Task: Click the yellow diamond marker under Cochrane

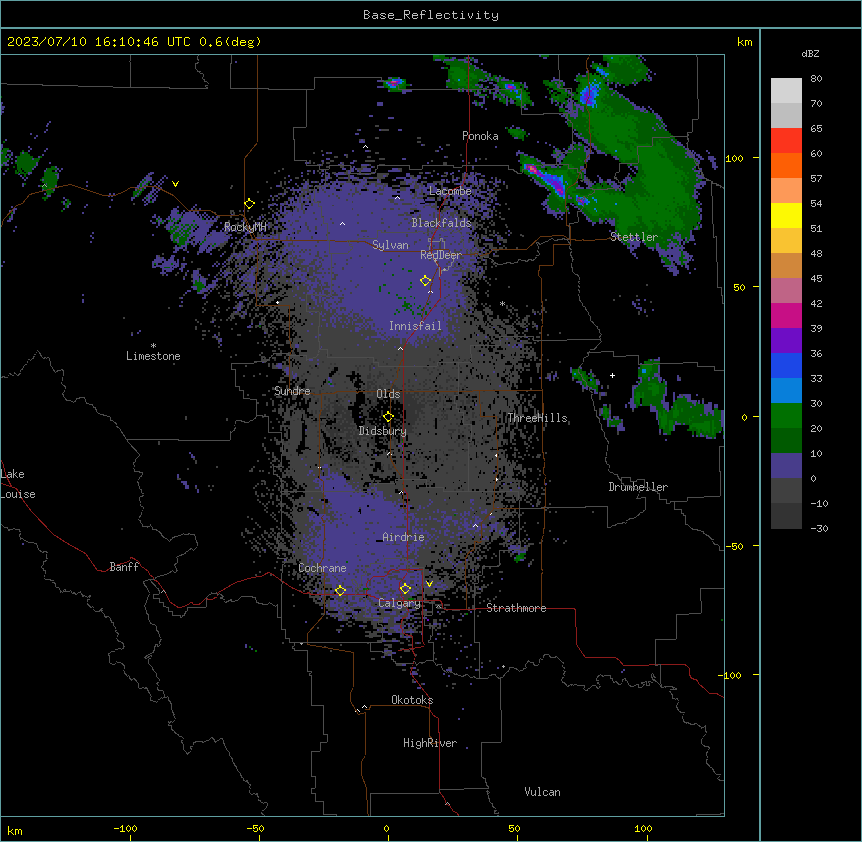Action: [340, 590]
